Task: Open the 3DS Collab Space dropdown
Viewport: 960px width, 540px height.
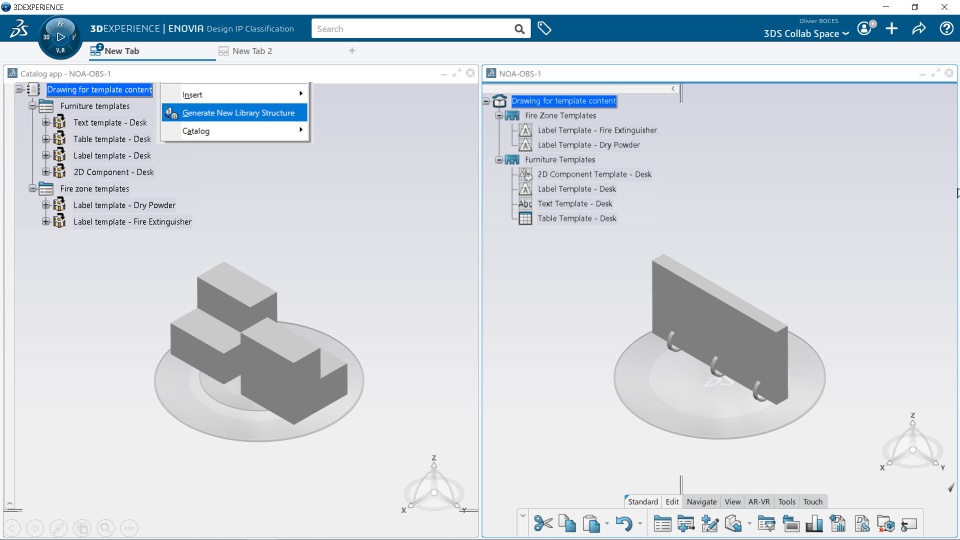Action: tap(806, 33)
